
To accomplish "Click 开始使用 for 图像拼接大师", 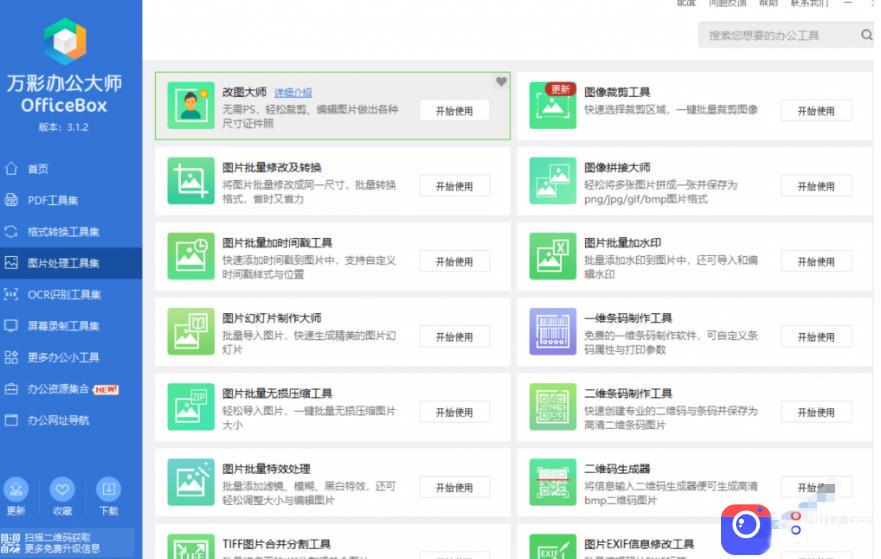I will pos(816,186).
